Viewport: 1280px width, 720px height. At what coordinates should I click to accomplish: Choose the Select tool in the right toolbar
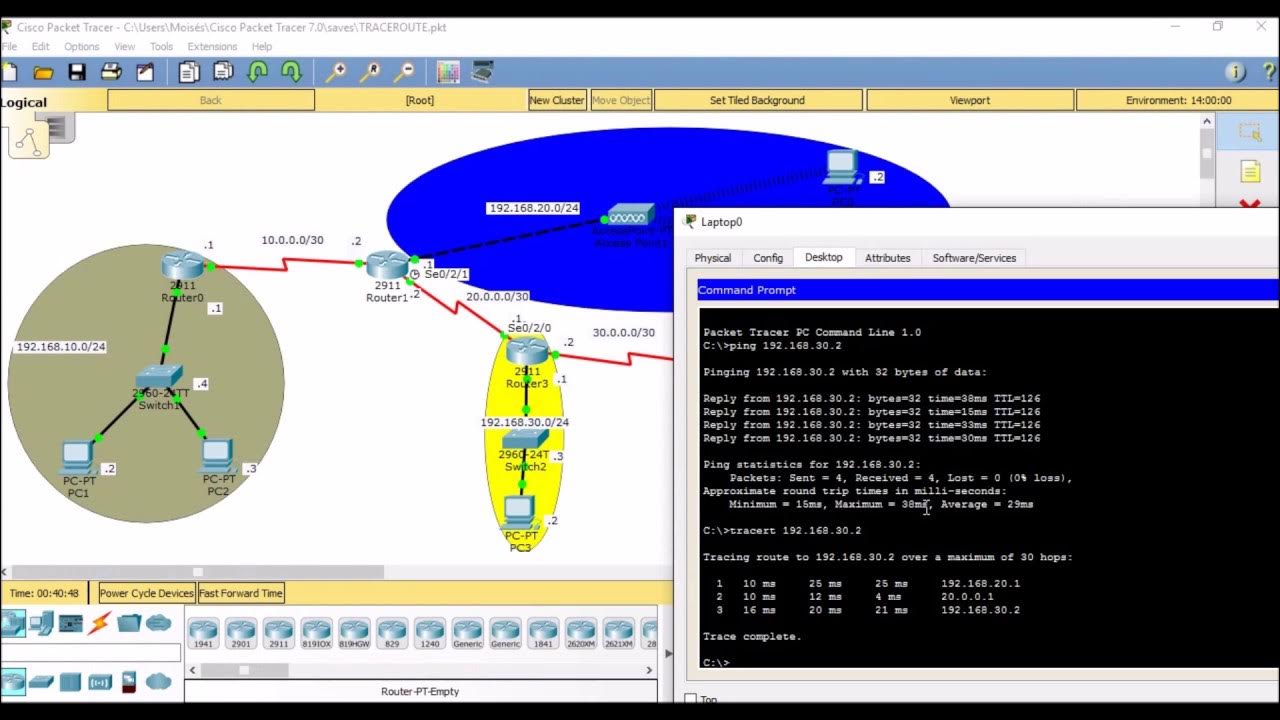[x=1250, y=131]
